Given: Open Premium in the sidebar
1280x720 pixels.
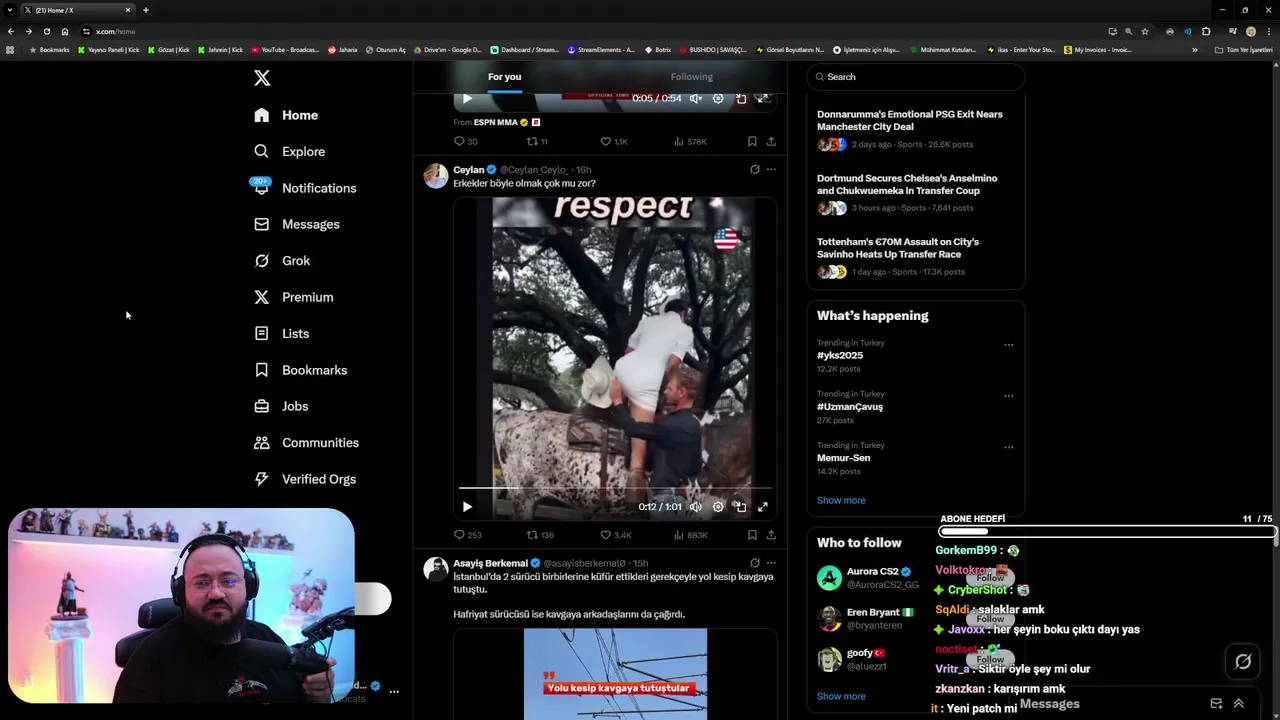Looking at the screenshot, I should tap(293, 297).
